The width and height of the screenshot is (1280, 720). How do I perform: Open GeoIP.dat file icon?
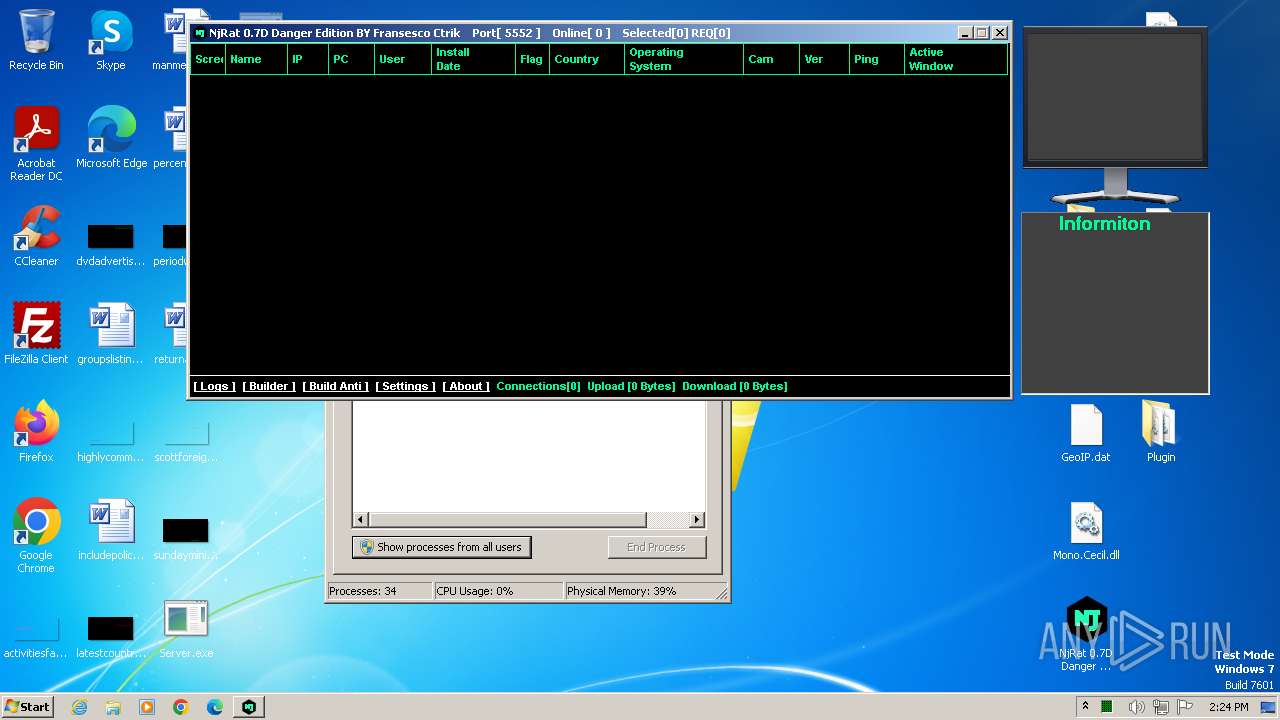pyautogui.click(x=1086, y=433)
